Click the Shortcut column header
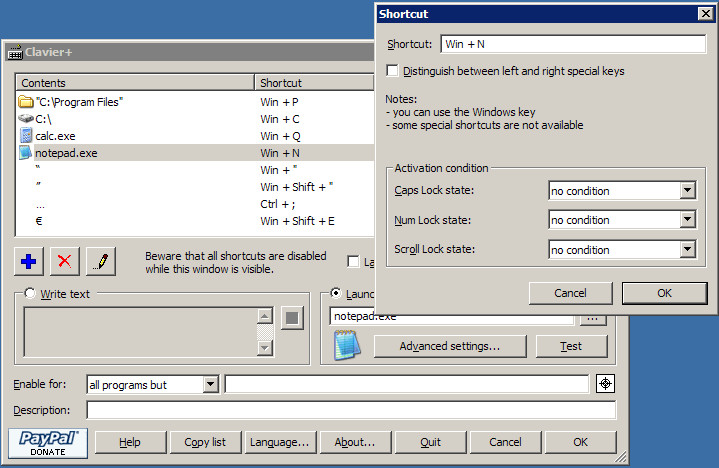The image size is (719, 468). (x=315, y=83)
